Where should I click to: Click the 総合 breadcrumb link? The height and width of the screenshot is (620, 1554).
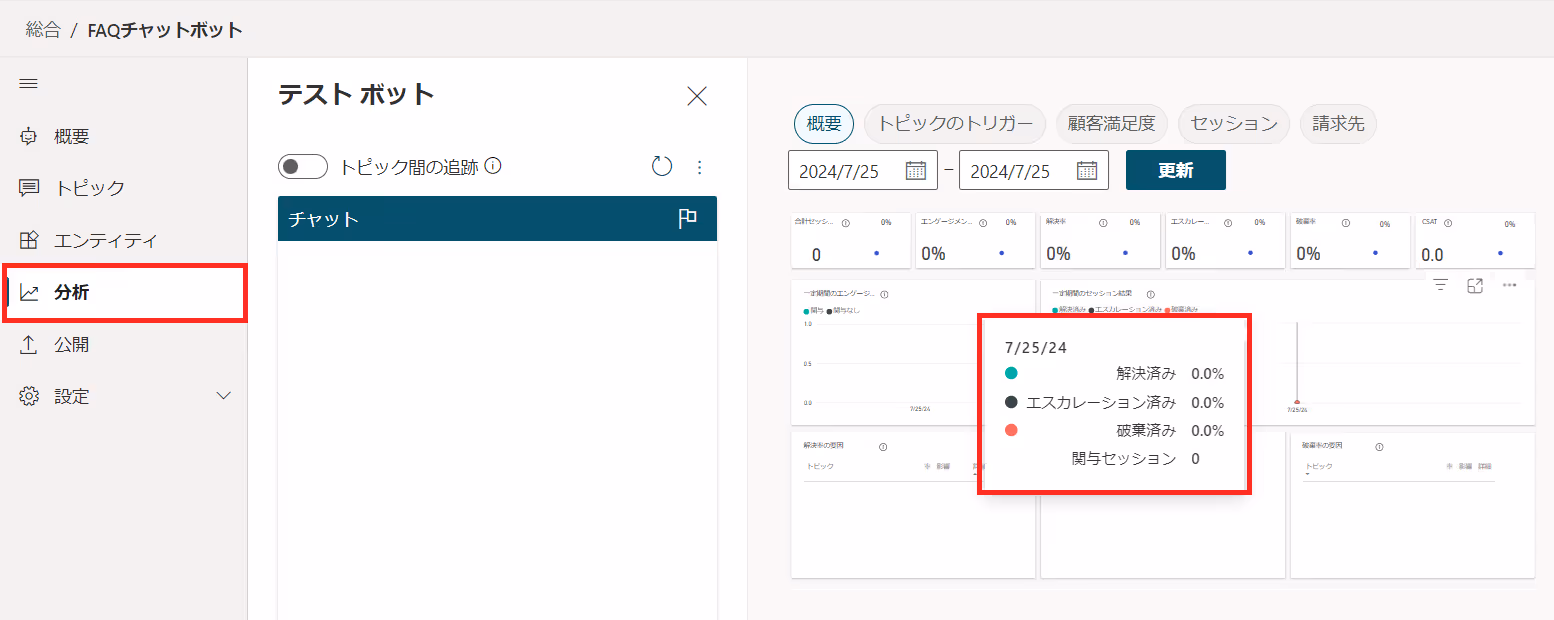click(x=43, y=30)
